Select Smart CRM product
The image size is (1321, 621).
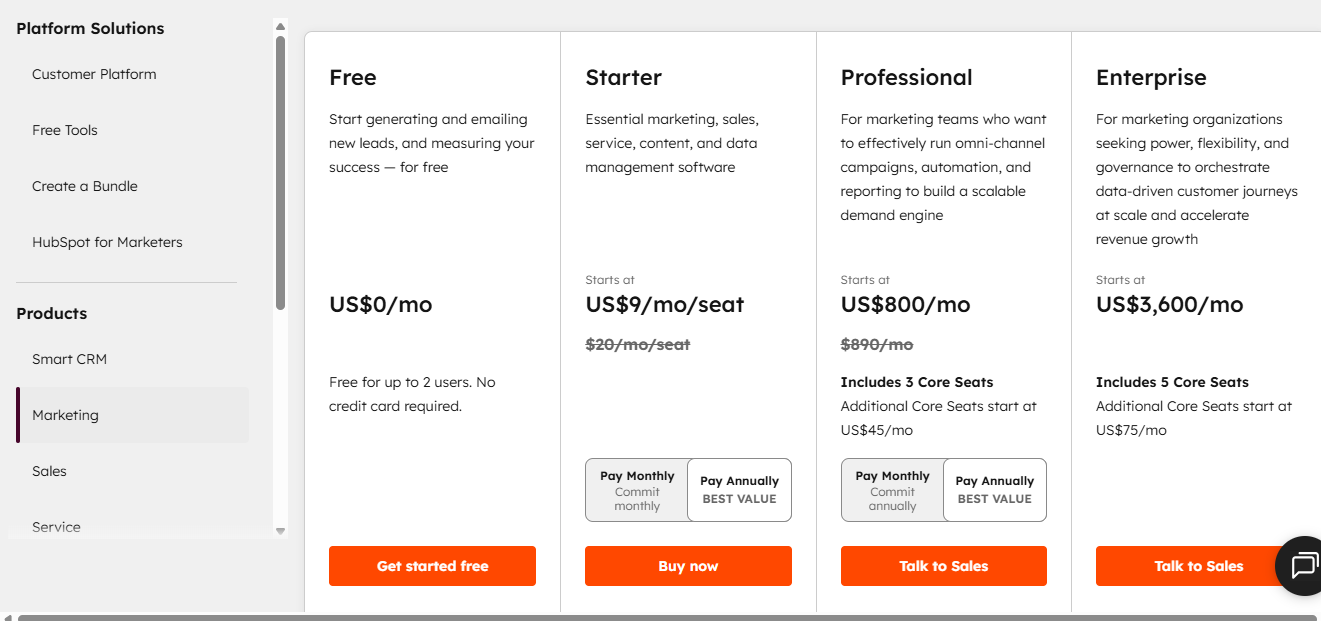click(69, 359)
